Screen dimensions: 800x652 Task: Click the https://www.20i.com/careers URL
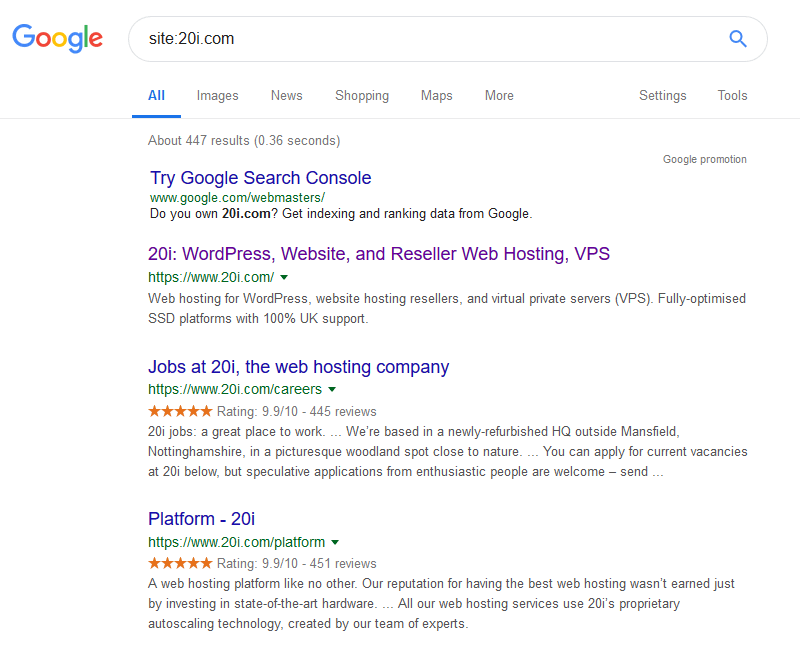point(235,389)
